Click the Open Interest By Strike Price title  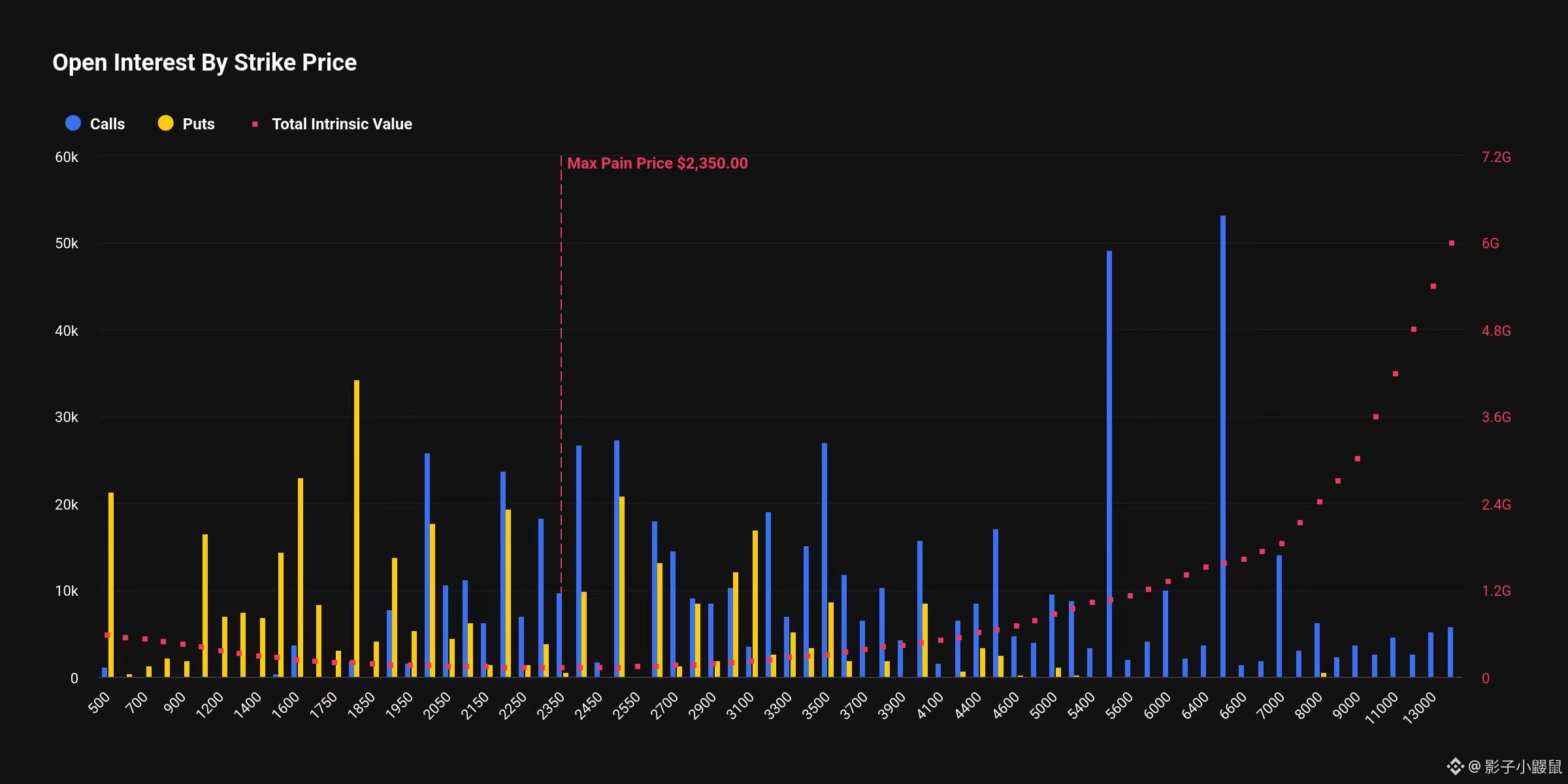click(x=204, y=63)
